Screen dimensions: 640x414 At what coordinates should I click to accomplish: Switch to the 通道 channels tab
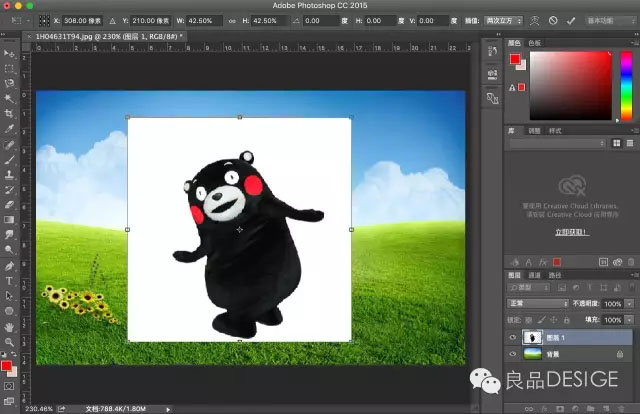(534, 275)
